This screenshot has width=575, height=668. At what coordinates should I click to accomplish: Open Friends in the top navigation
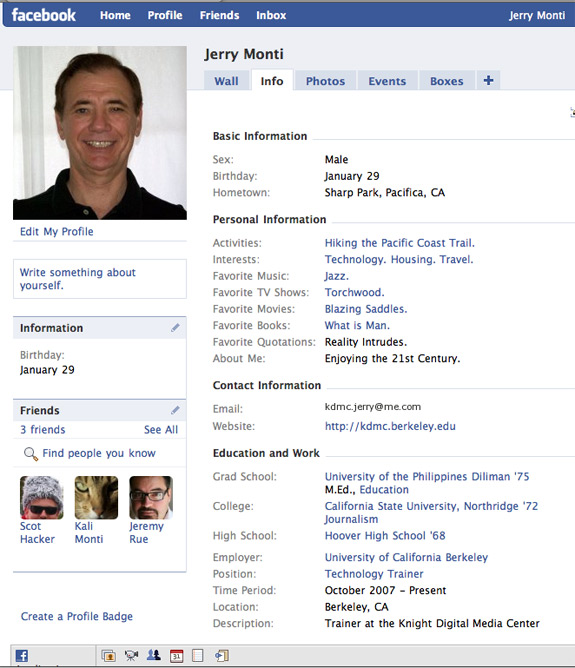[x=219, y=15]
